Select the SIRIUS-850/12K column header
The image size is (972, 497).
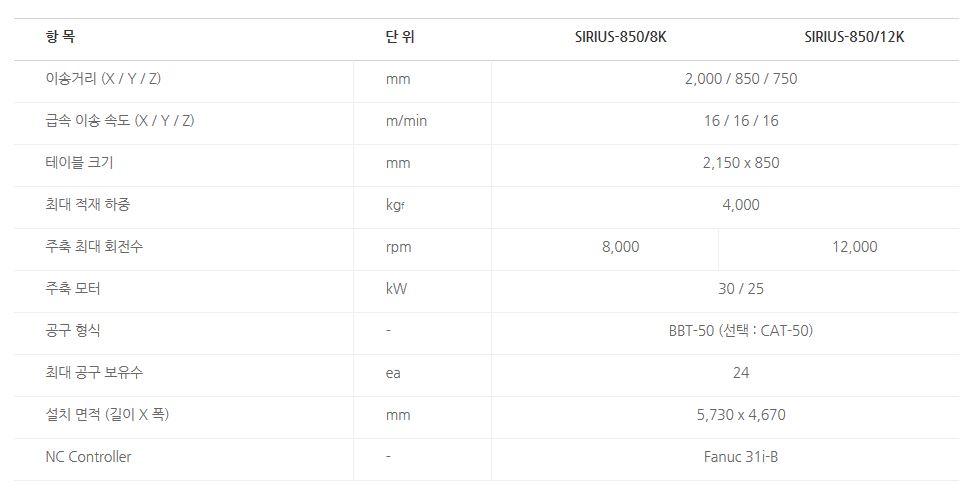point(854,38)
